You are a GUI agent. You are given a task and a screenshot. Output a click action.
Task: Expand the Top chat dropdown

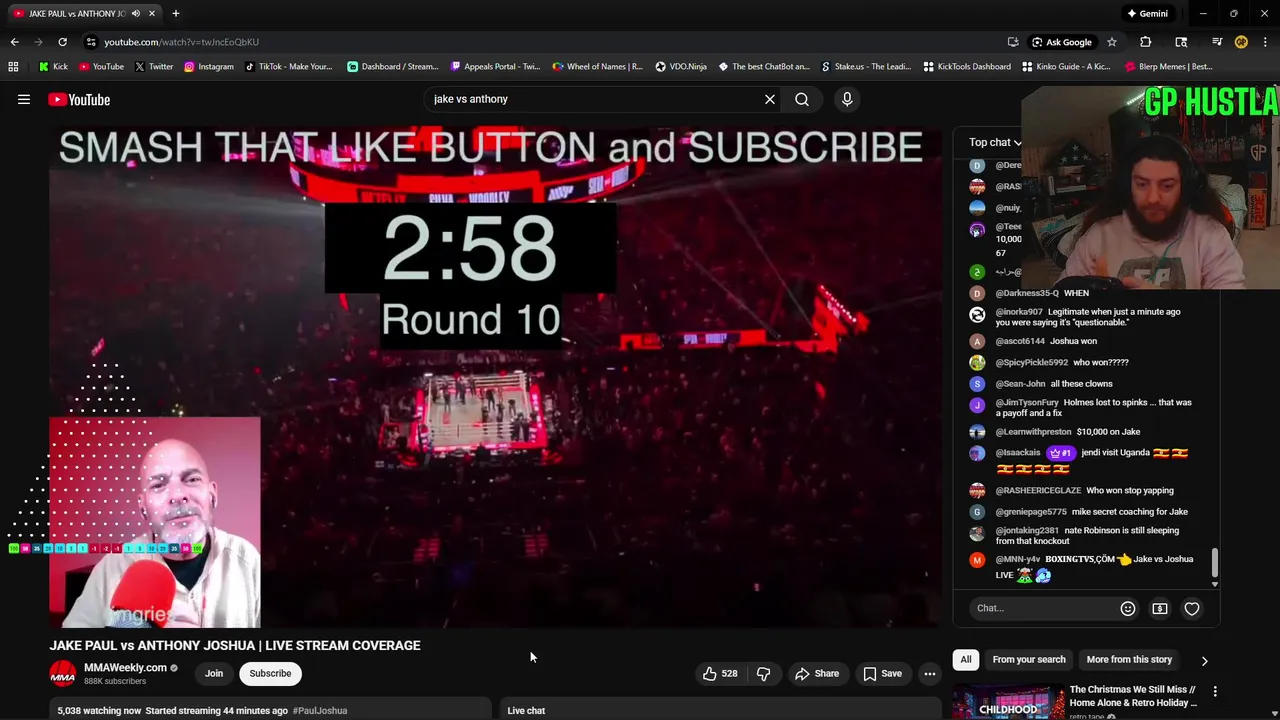point(996,142)
